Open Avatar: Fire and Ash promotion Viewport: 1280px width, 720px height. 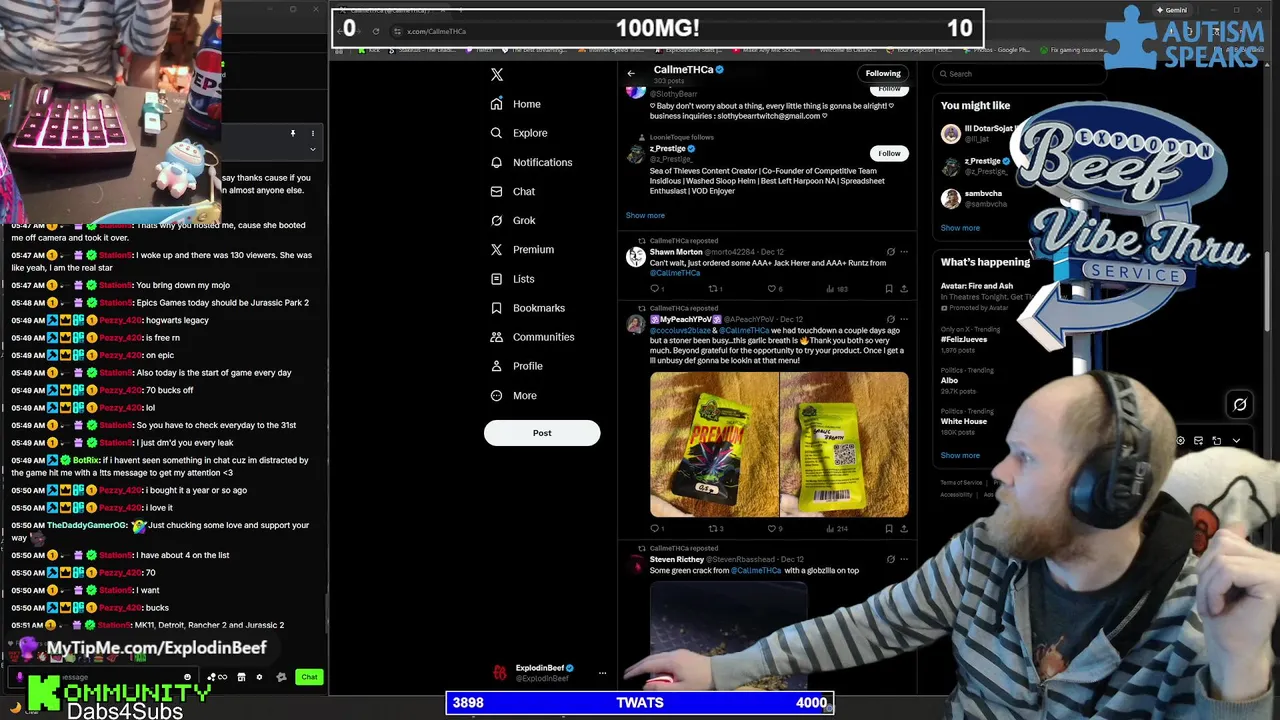(x=977, y=286)
